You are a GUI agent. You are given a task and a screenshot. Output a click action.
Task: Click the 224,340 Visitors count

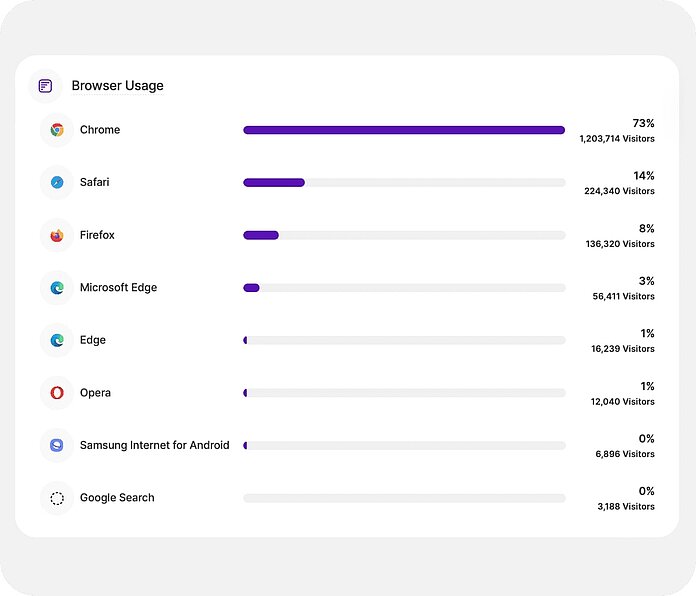[x=619, y=191]
